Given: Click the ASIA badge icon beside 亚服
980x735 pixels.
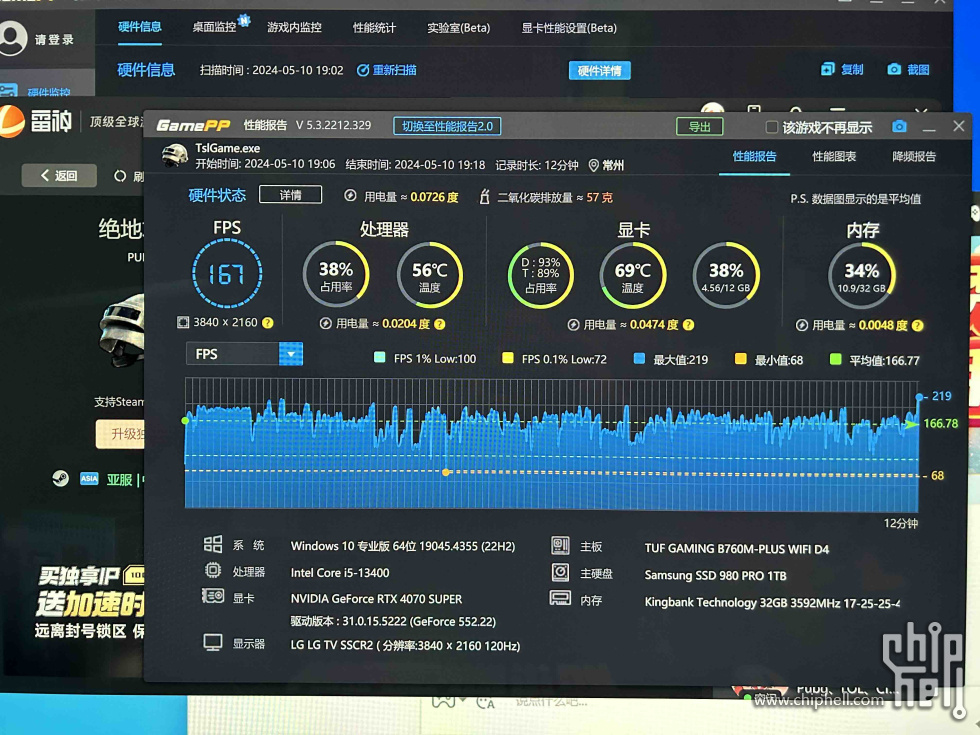Looking at the screenshot, I should pos(89,479).
